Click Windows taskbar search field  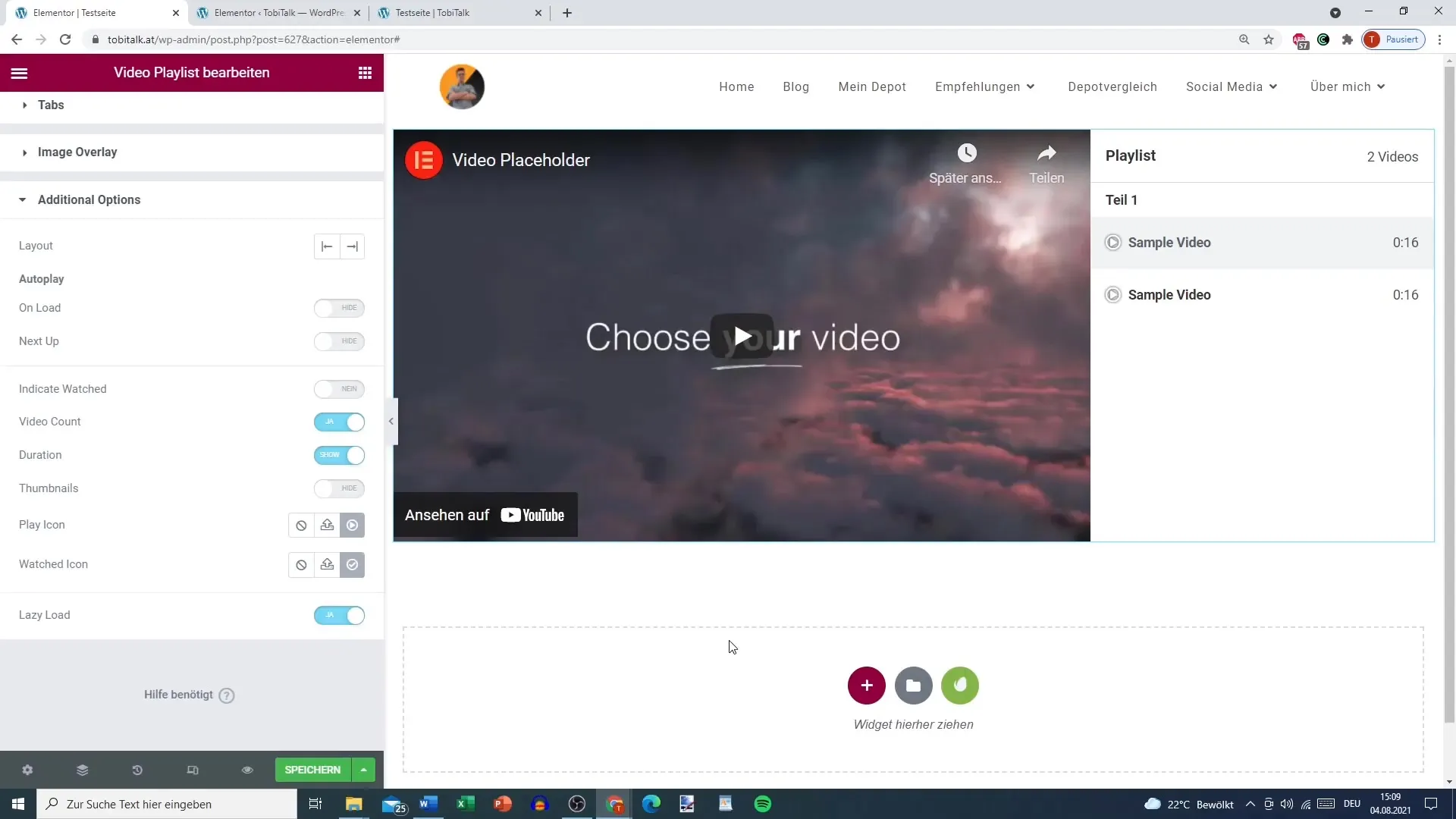tap(167, 804)
